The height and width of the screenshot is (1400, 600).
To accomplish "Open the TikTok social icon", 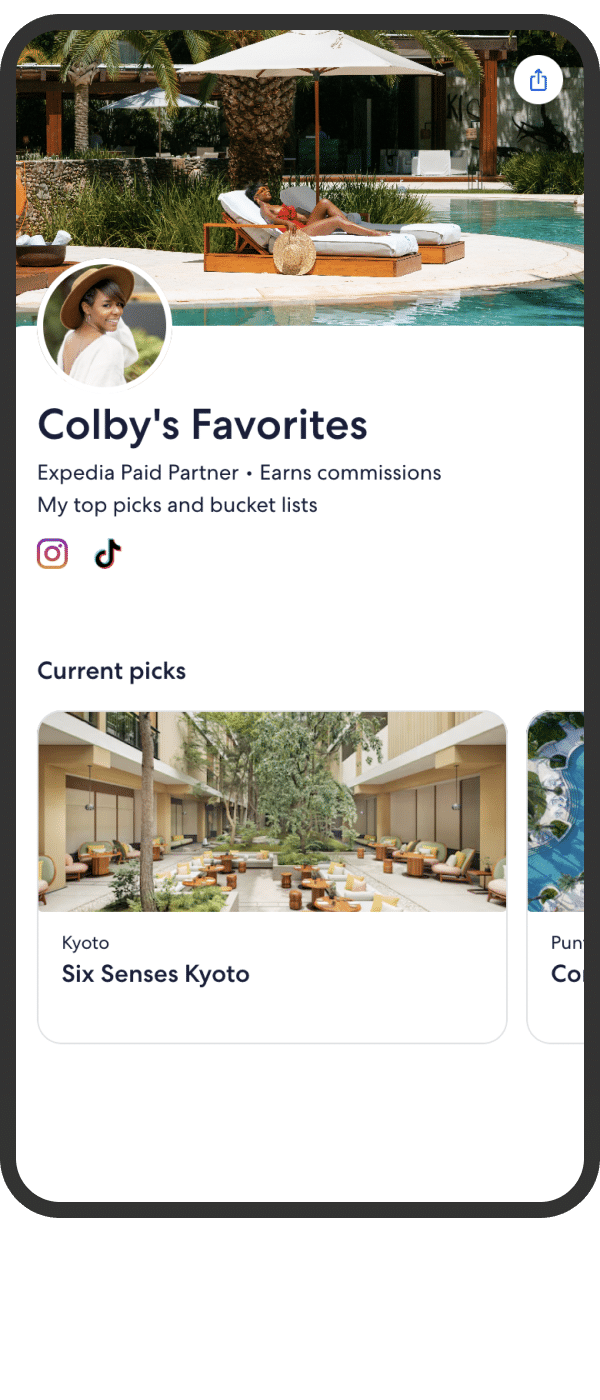I will [x=108, y=553].
